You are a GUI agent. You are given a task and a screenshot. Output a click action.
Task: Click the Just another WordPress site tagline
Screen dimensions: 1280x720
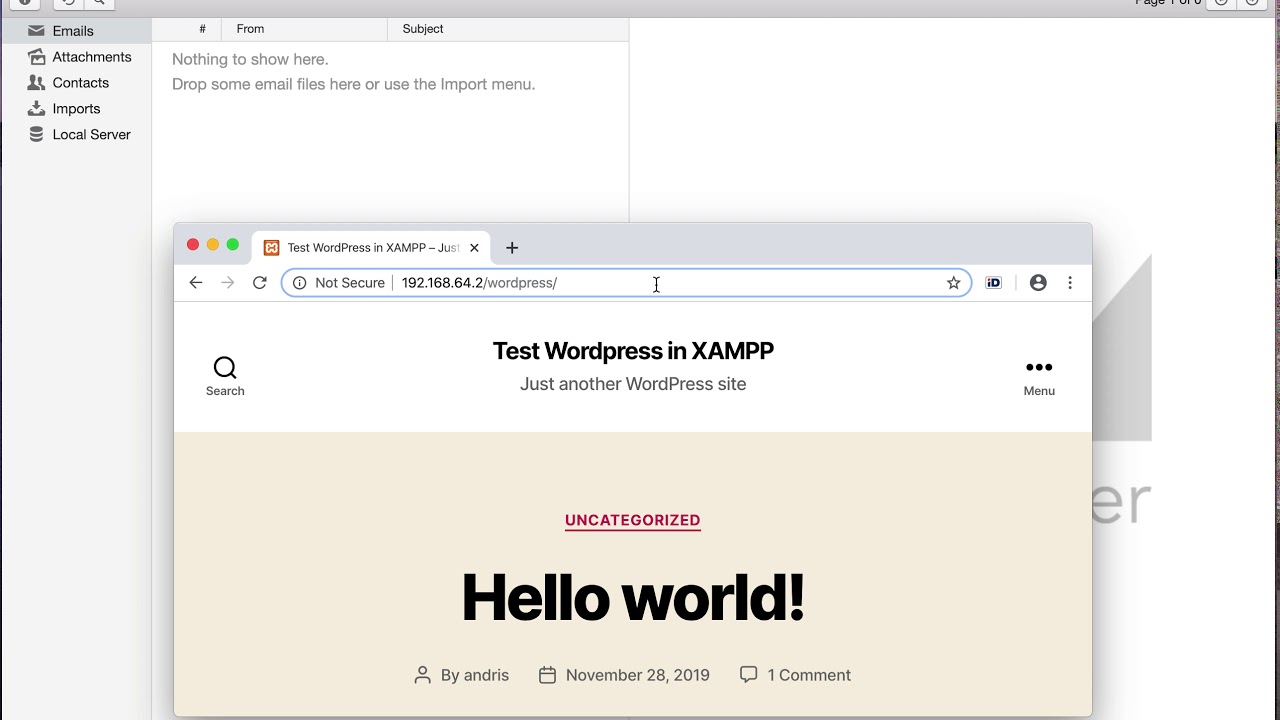(x=633, y=384)
